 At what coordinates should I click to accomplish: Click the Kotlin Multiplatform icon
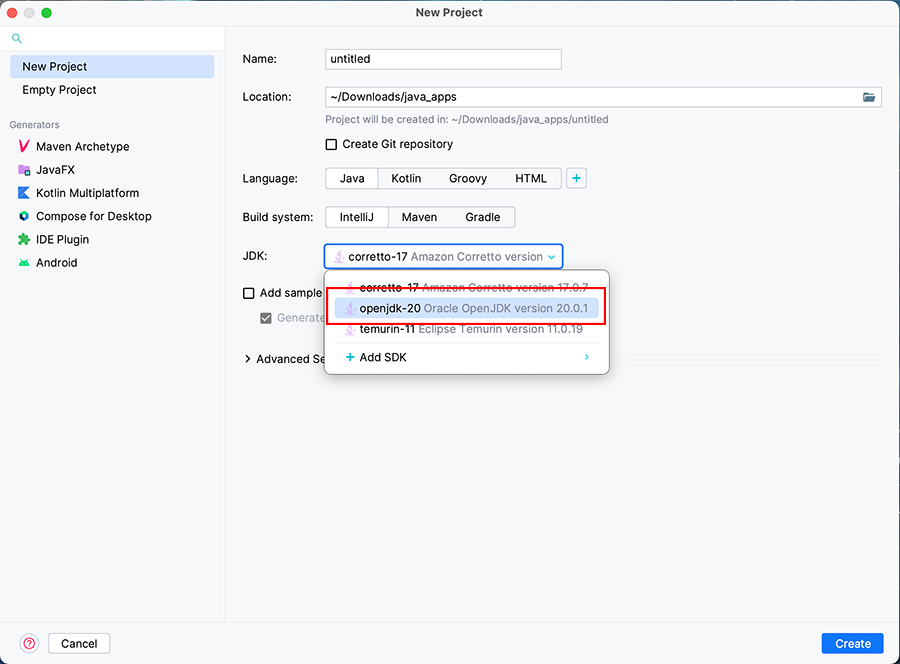[x=24, y=193]
